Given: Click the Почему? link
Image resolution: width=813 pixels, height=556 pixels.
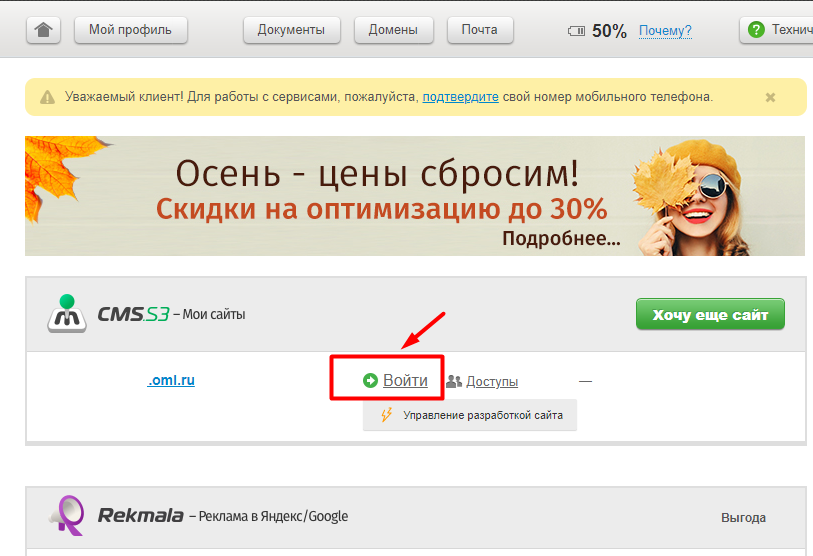Looking at the screenshot, I should coord(665,31).
